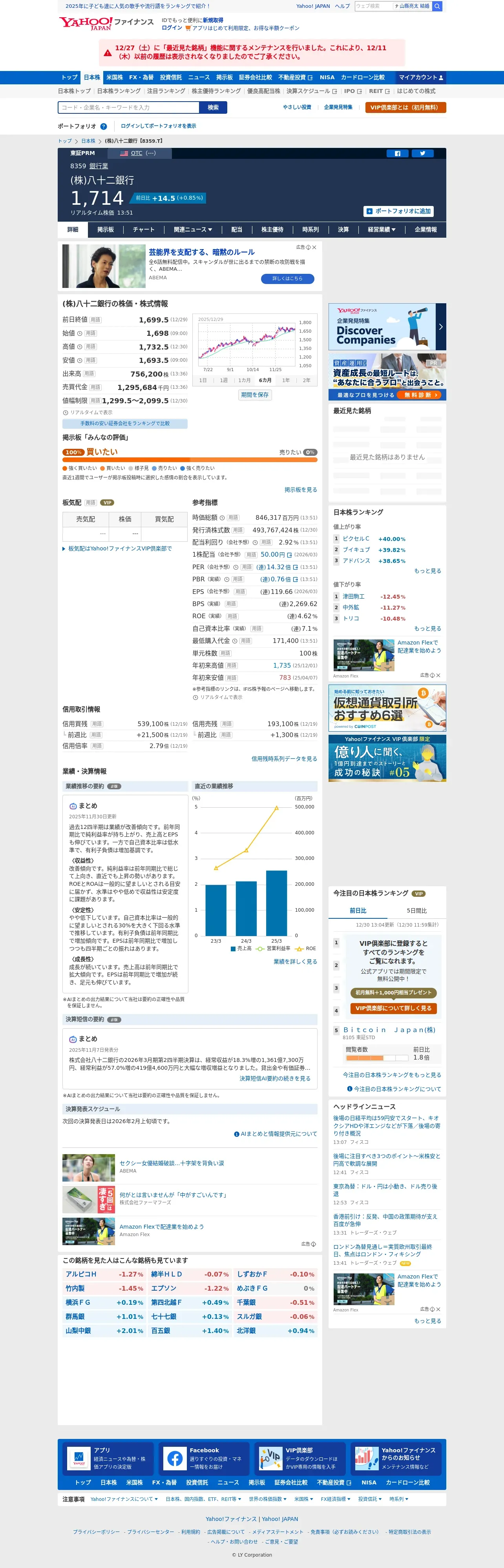Select 米国株 in main navigation bar
The image size is (504, 1568).
tap(115, 77)
